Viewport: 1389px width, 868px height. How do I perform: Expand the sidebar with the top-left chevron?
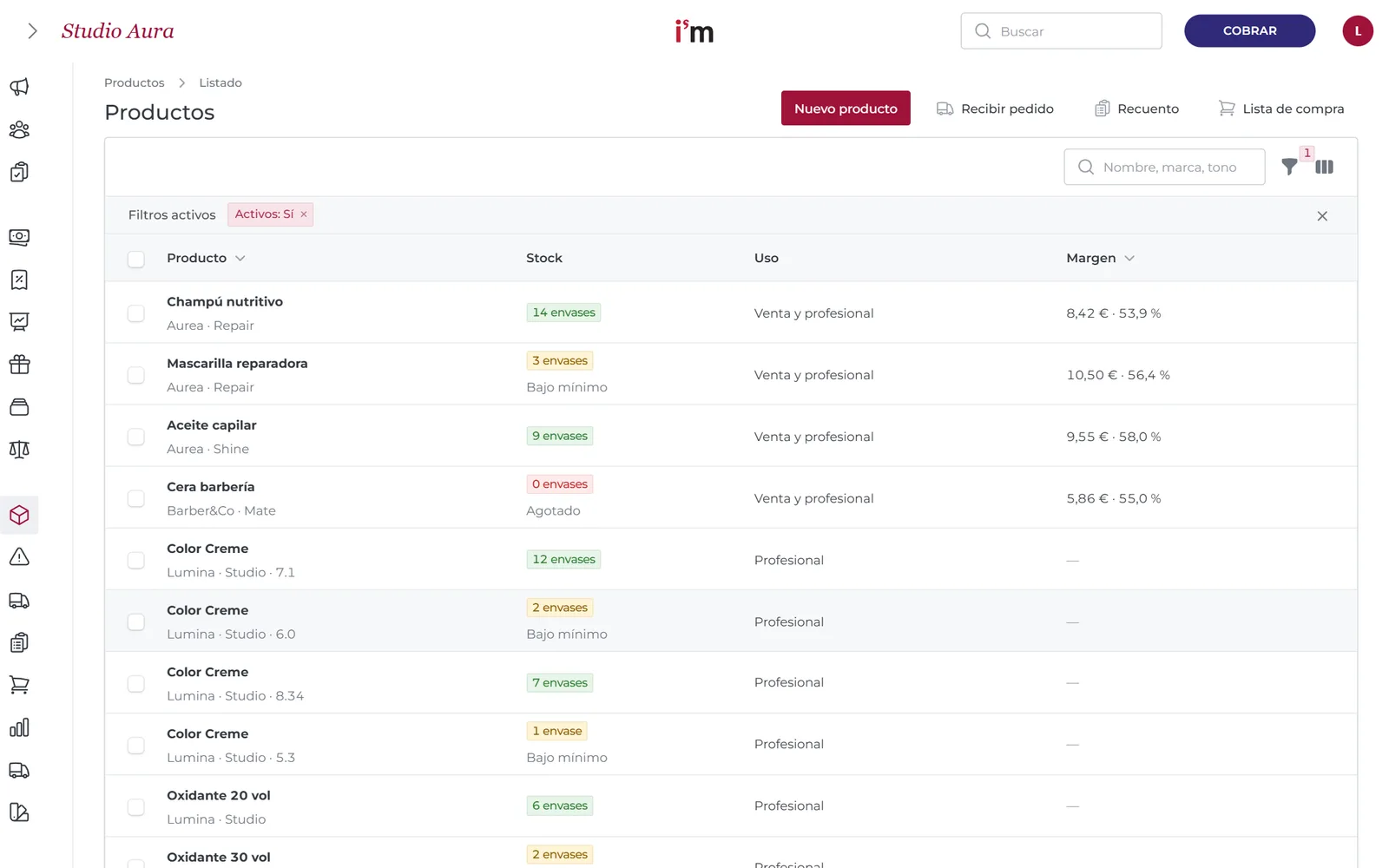pos(32,31)
